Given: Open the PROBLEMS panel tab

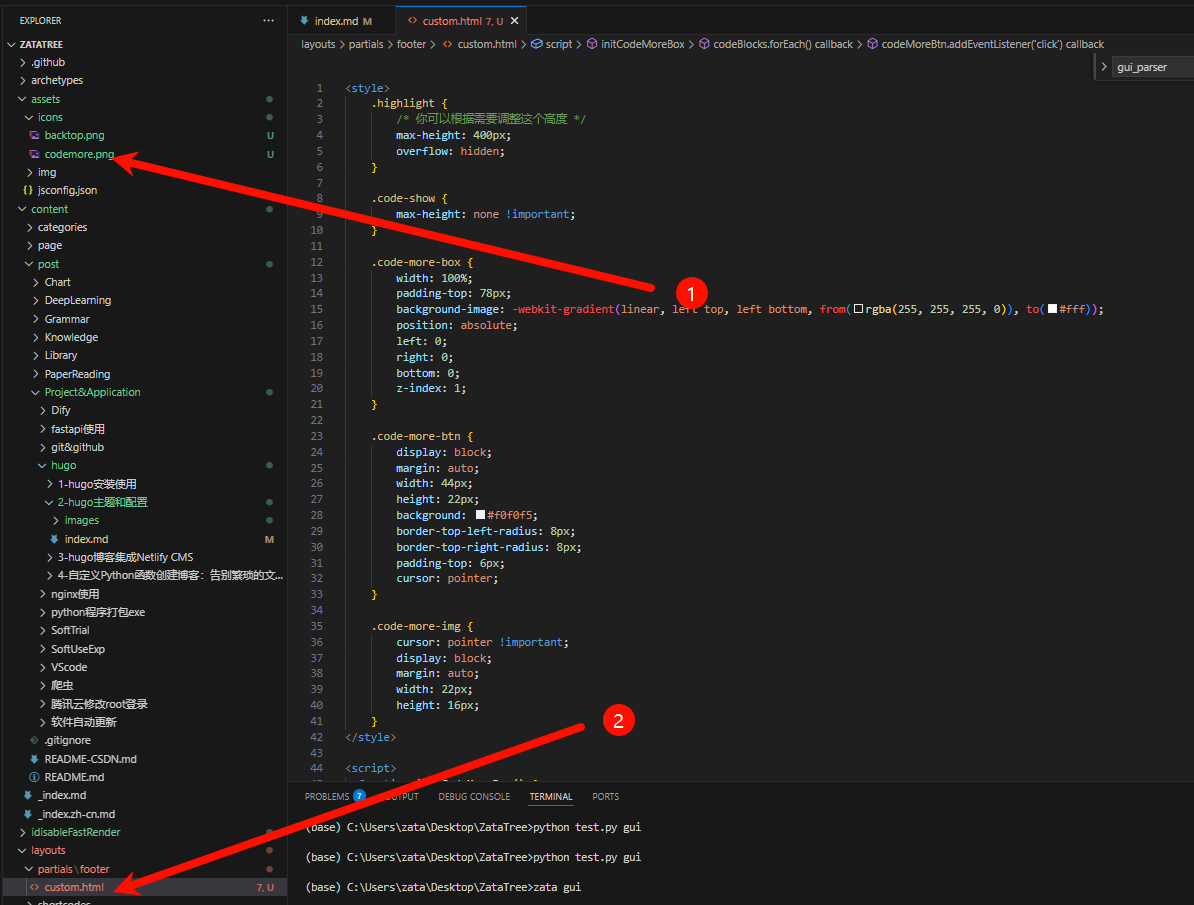Looking at the screenshot, I should (x=327, y=797).
